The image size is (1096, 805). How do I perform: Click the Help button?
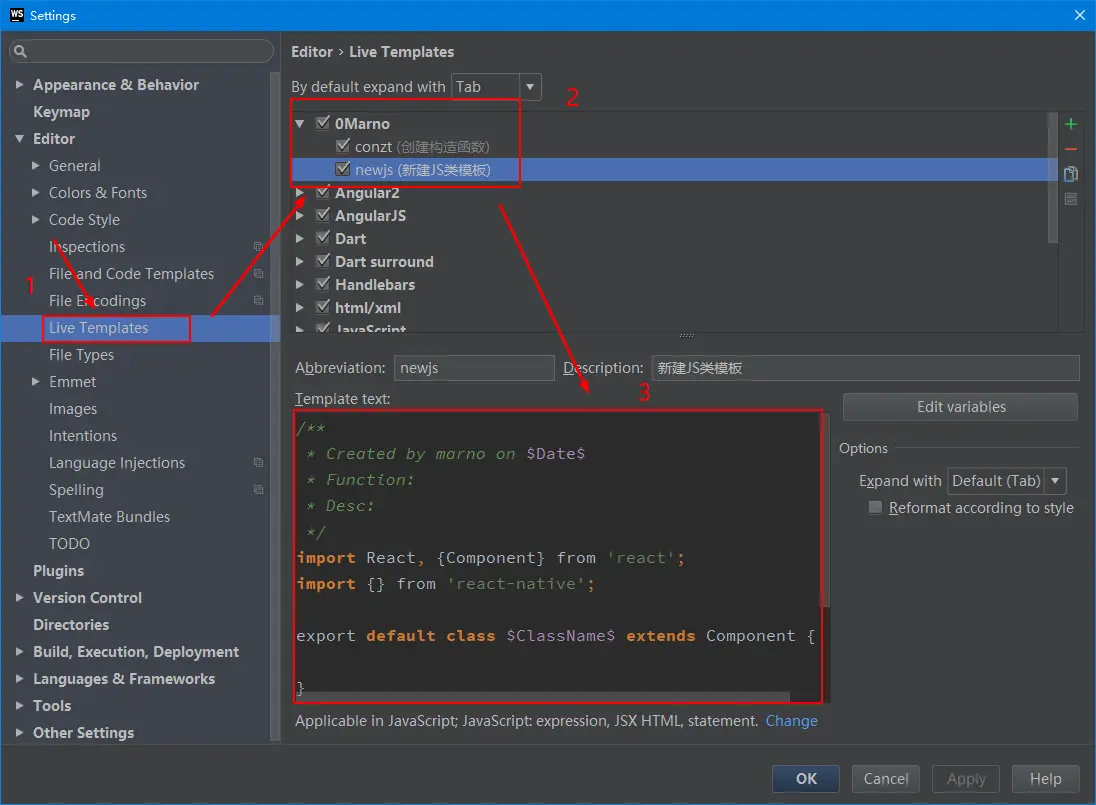(x=1045, y=778)
